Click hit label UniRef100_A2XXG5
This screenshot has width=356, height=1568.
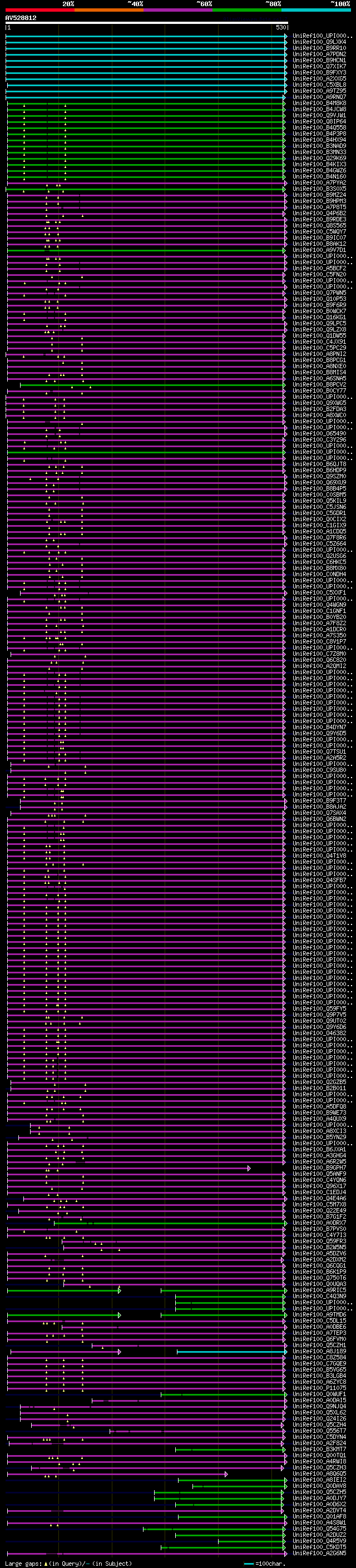(x=319, y=78)
